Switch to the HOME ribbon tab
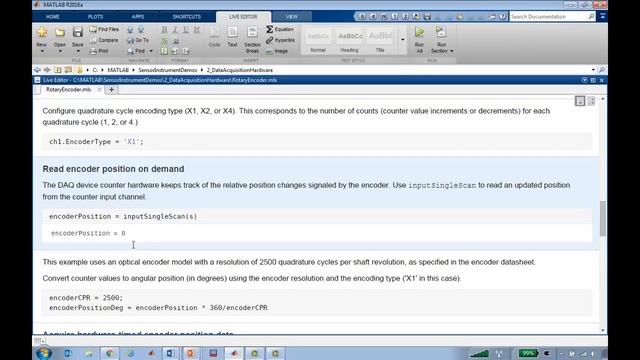 [x=53, y=17]
